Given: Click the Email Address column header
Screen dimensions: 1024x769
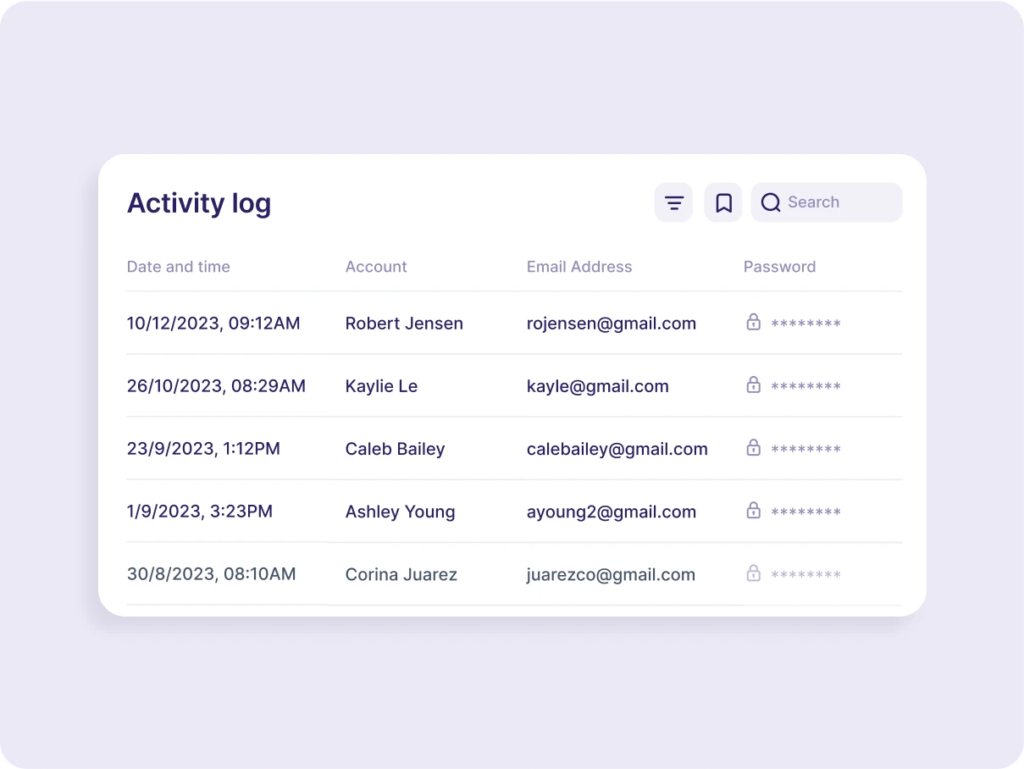Looking at the screenshot, I should tap(579, 266).
